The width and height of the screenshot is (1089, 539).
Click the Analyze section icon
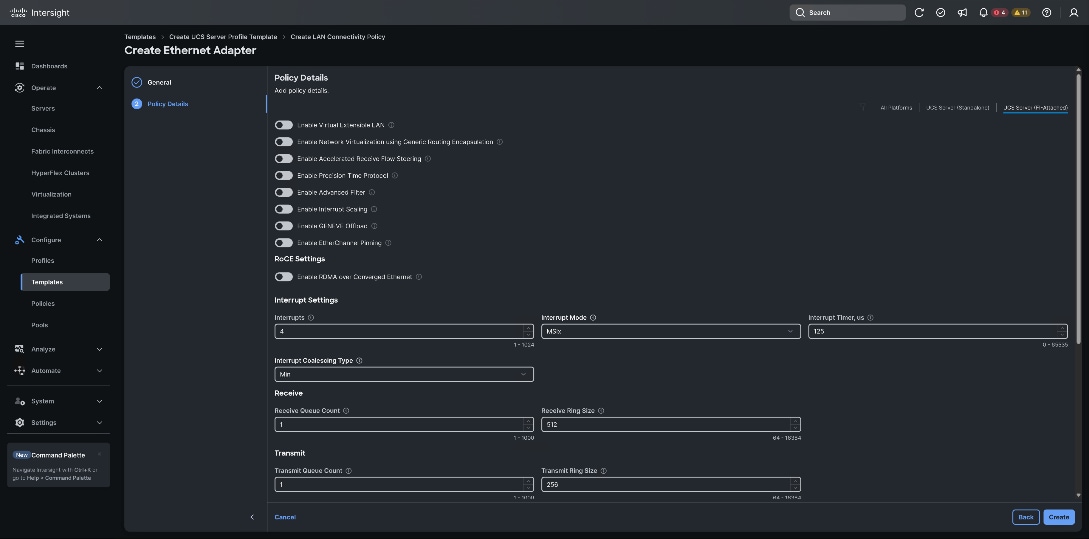pos(19,349)
